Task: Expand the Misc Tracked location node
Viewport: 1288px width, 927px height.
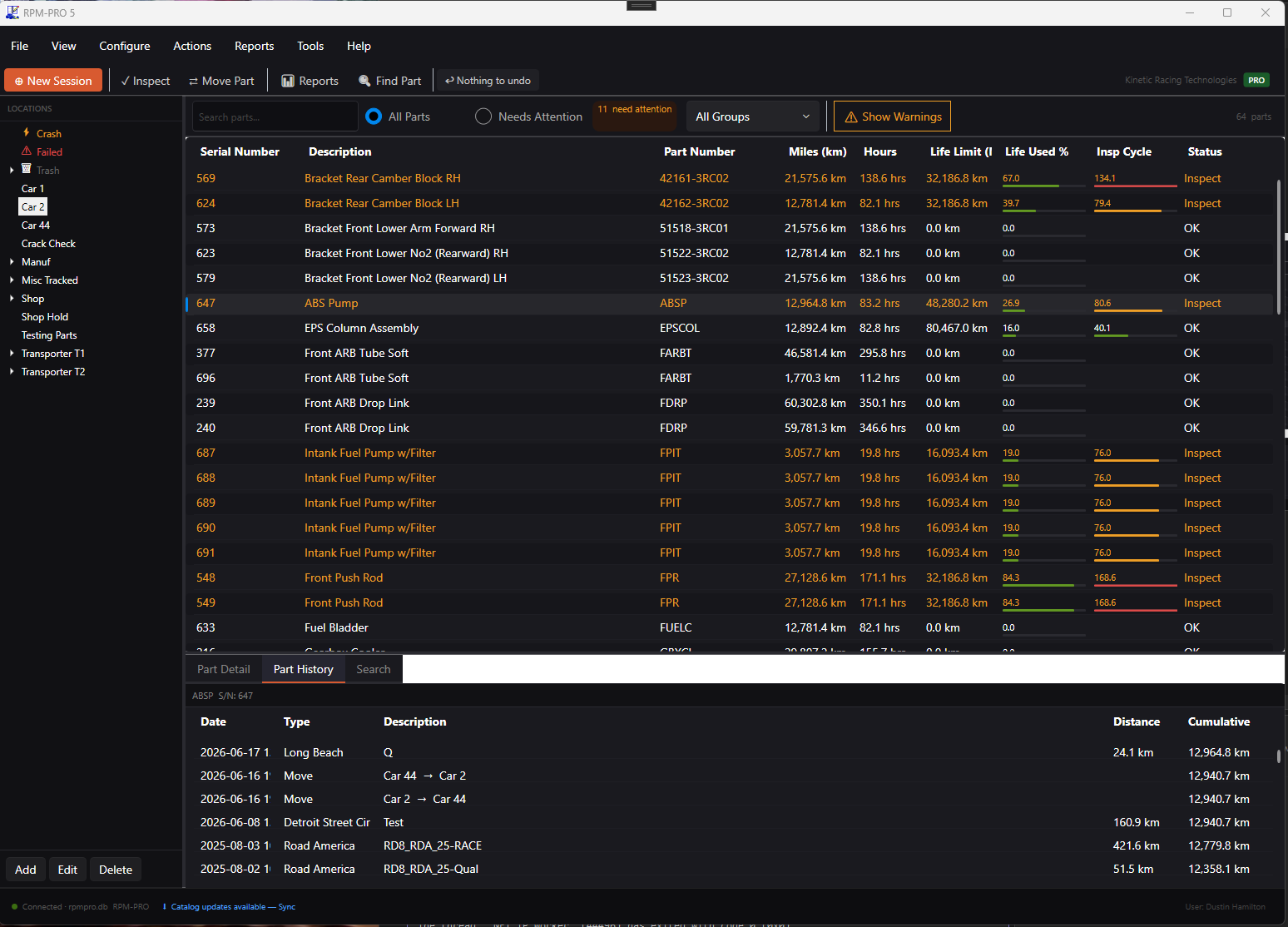Action: pyautogui.click(x=12, y=280)
